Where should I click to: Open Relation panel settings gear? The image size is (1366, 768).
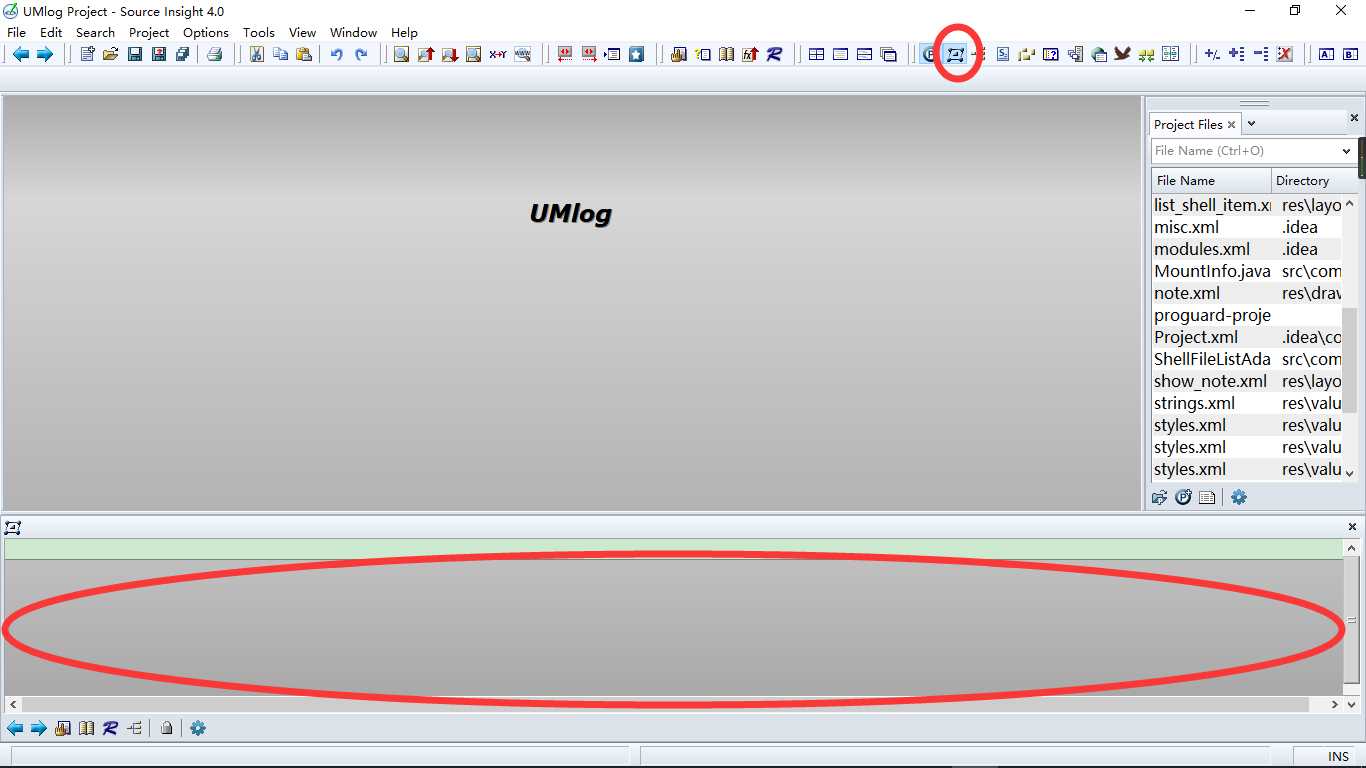[198, 728]
